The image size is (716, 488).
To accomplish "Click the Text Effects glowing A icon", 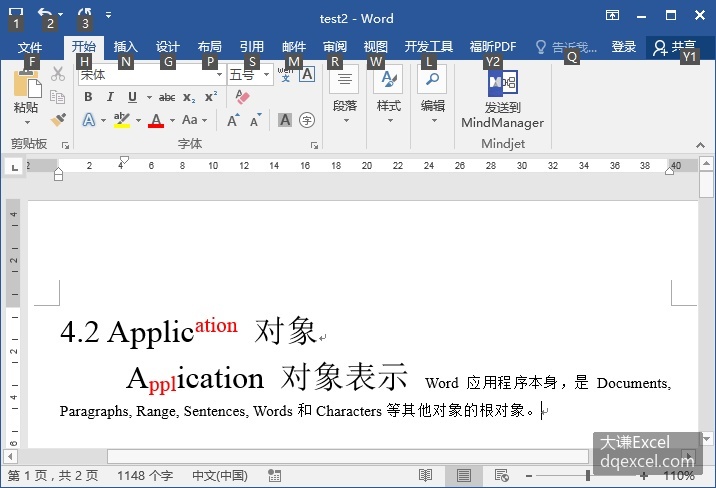I will [x=89, y=121].
